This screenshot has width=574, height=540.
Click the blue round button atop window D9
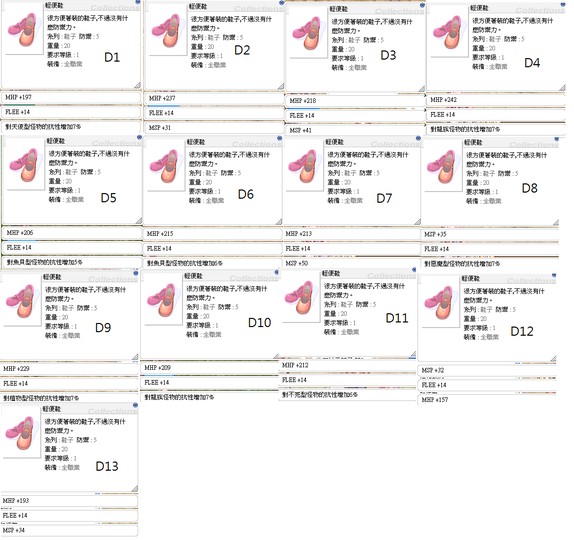[136, 273]
